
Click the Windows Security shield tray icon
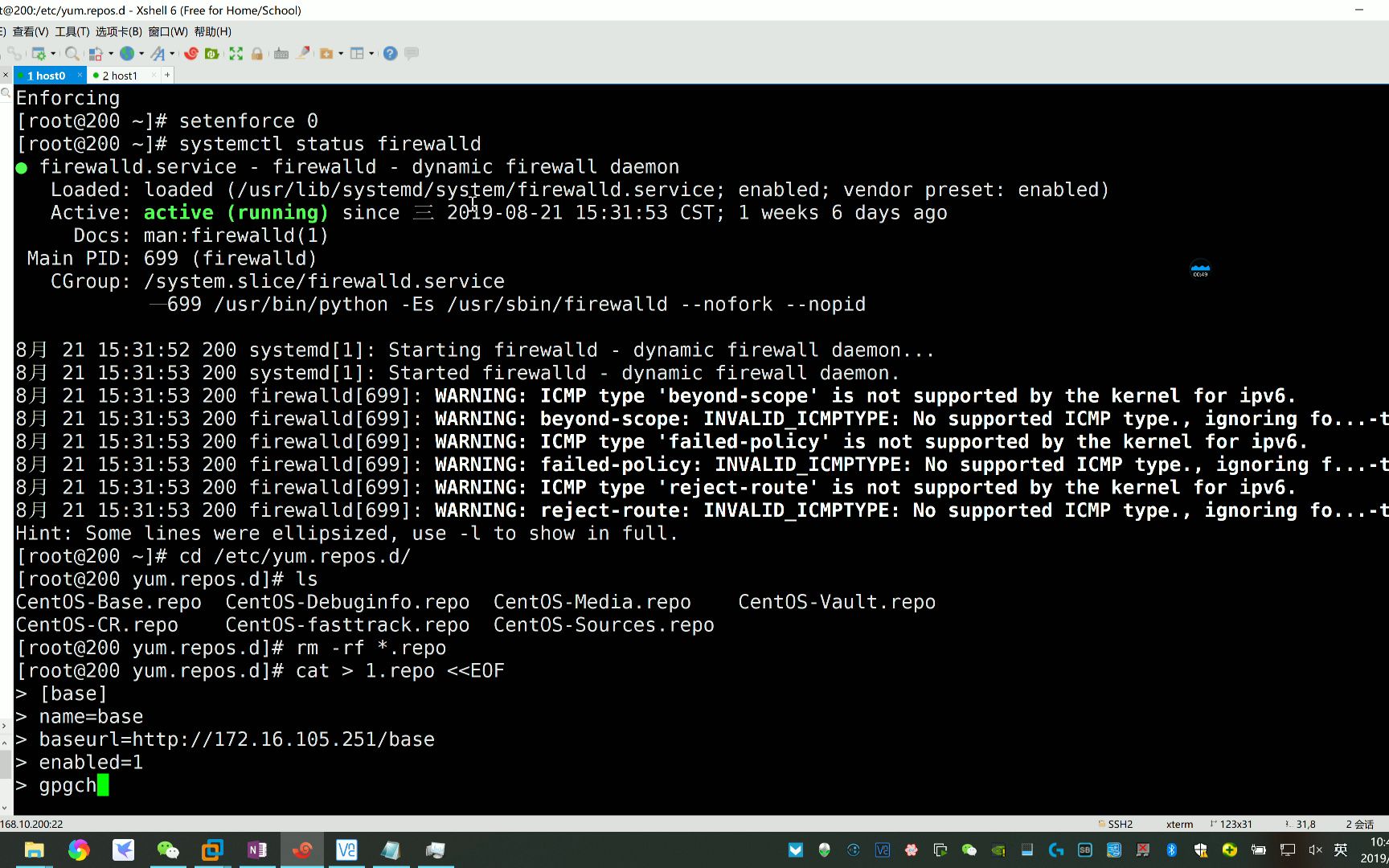1201,850
